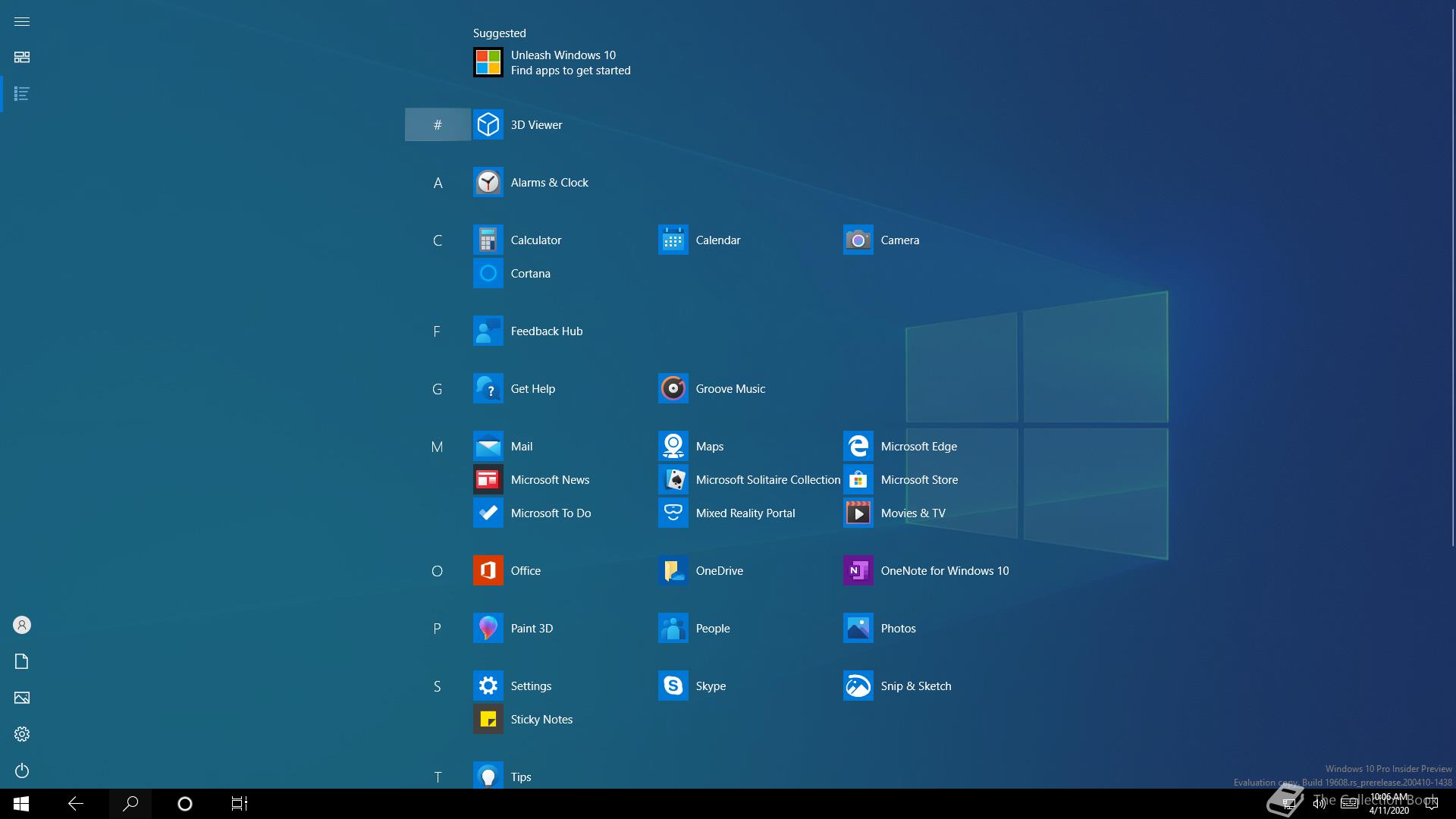Click the Windows Start button
The height and width of the screenshot is (819, 1456).
click(21, 804)
